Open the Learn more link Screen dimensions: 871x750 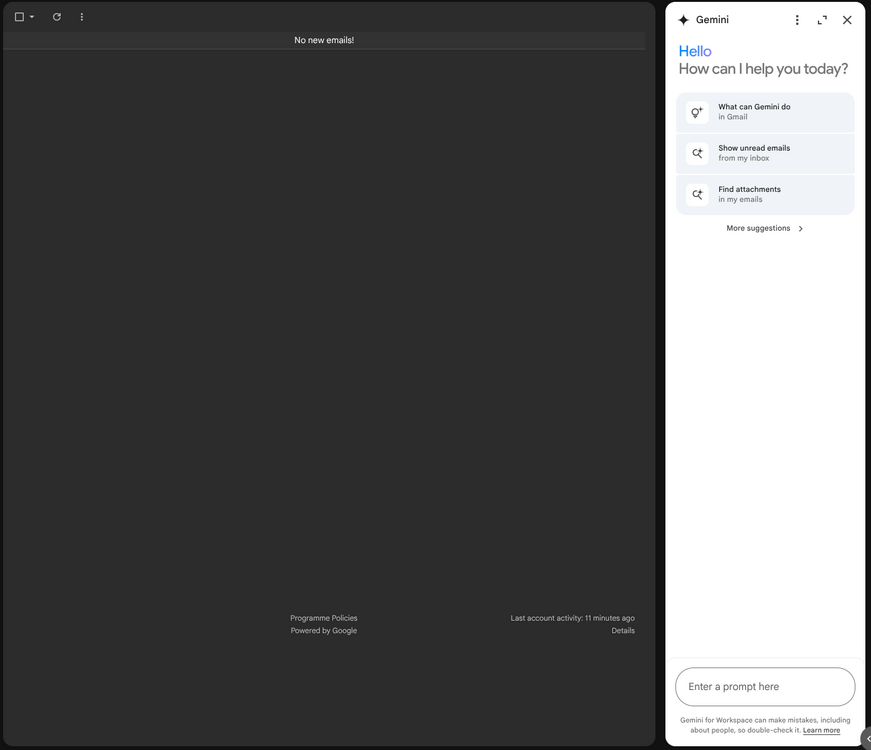click(x=821, y=731)
